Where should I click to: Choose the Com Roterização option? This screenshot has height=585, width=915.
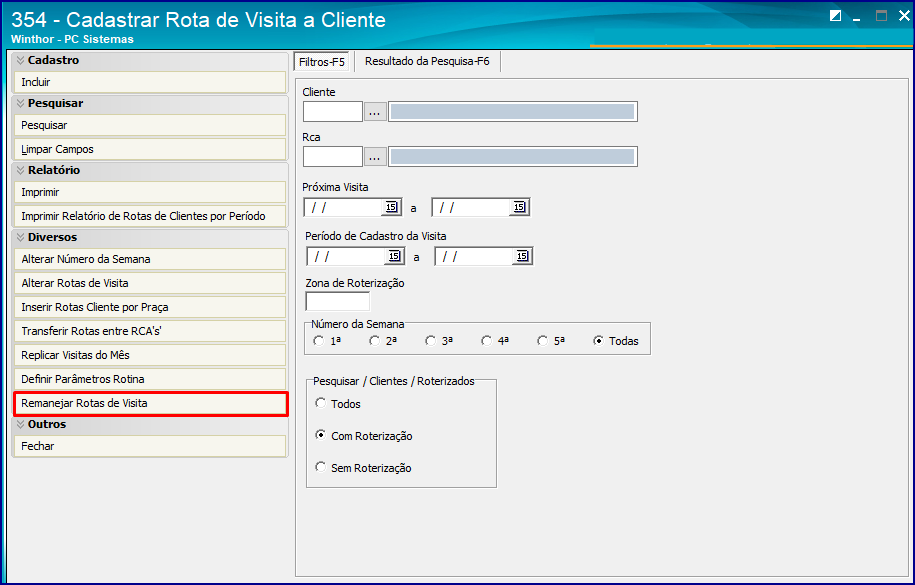[x=320, y=435]
